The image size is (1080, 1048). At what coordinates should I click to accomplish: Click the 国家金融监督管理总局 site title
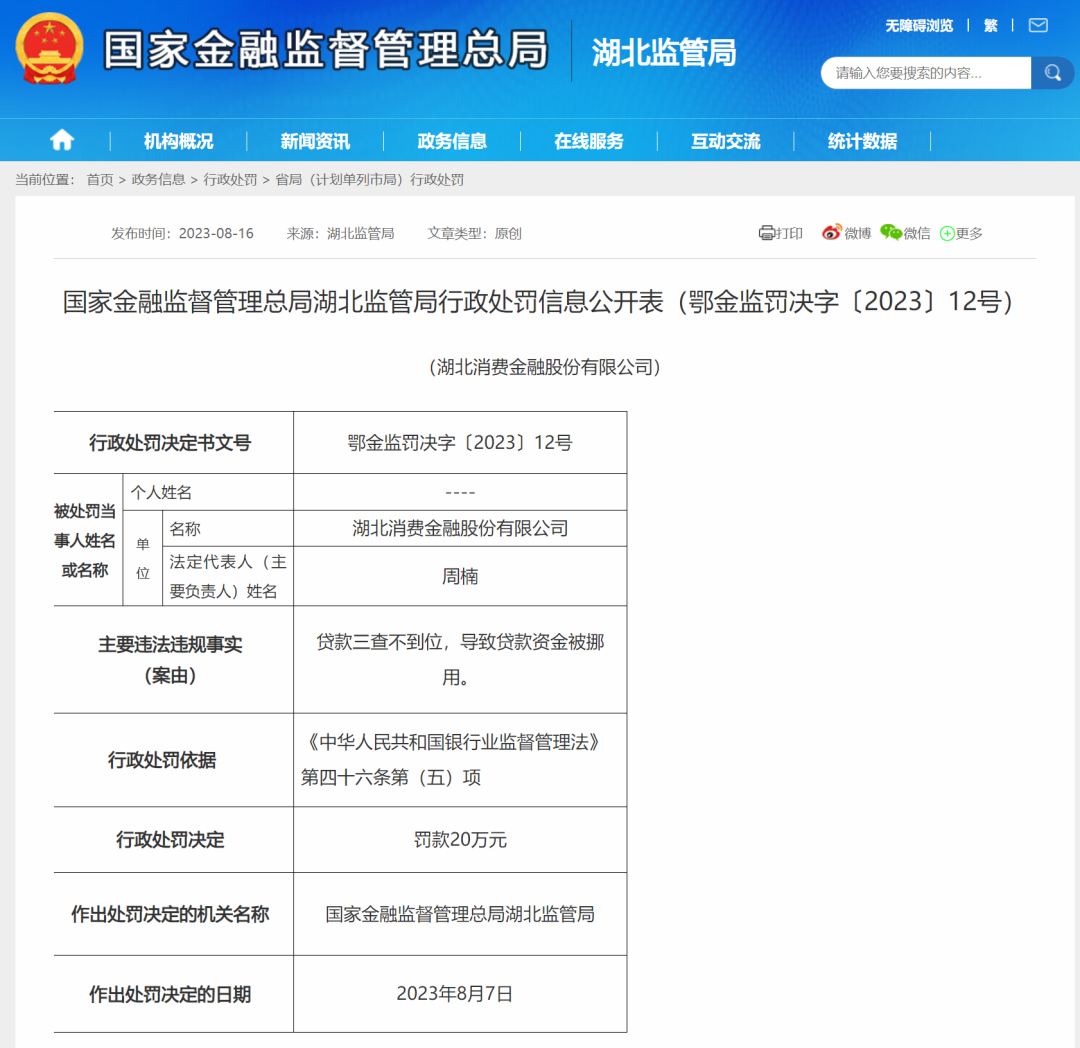(325, 49)
